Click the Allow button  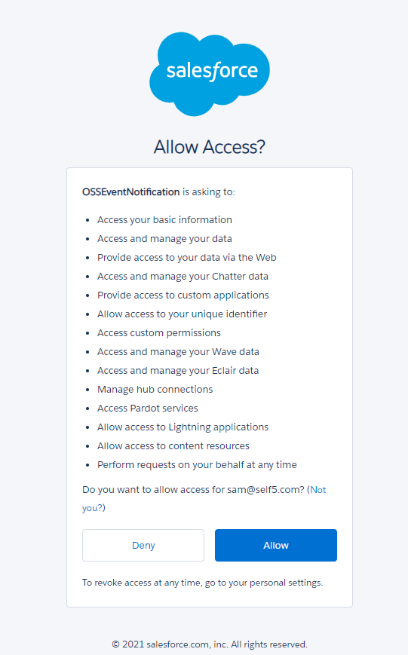pyautogui.click(x=276, y=545)
